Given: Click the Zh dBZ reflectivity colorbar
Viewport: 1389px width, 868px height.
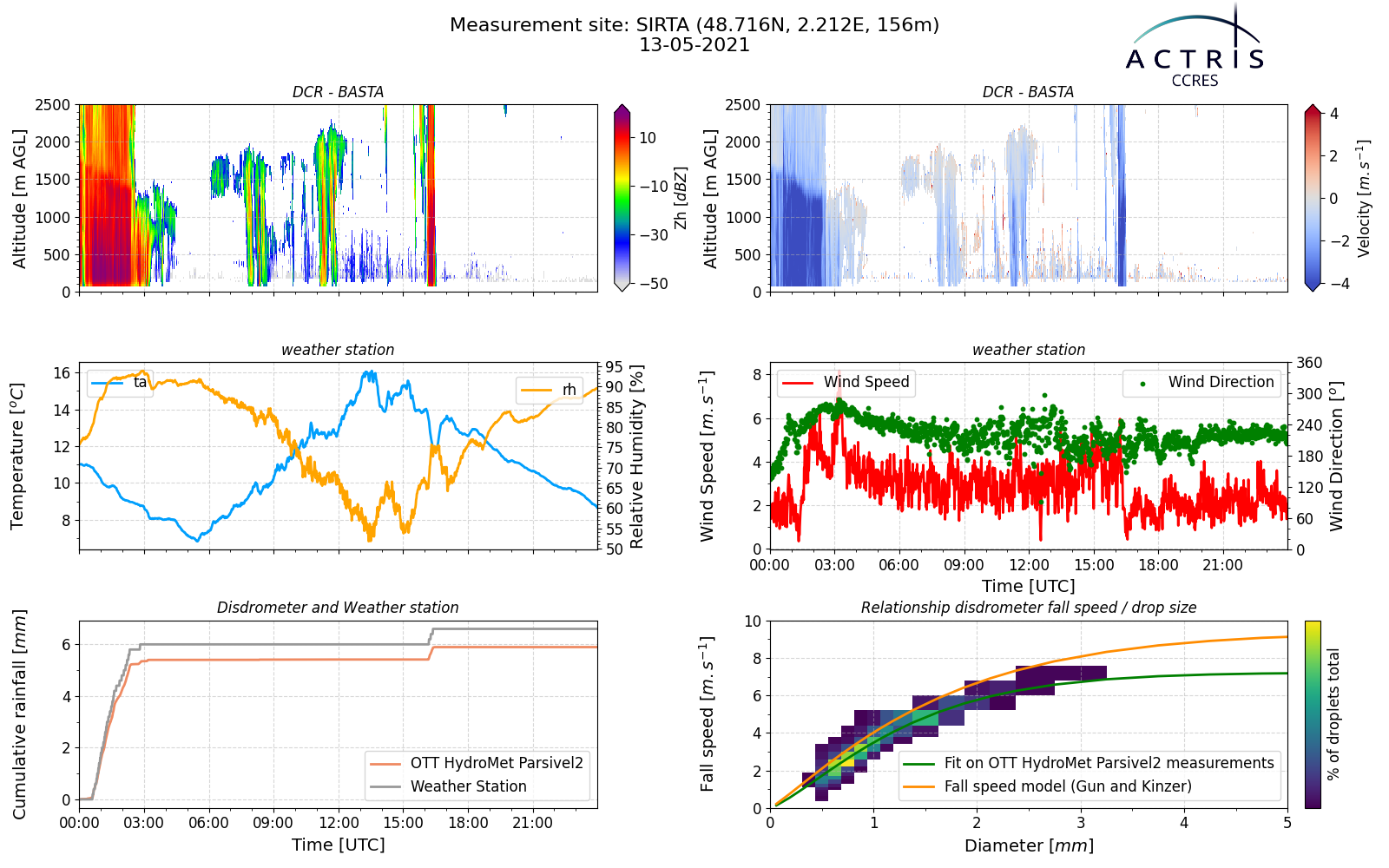Looking at the screenshot, I should tap(622, 198).
